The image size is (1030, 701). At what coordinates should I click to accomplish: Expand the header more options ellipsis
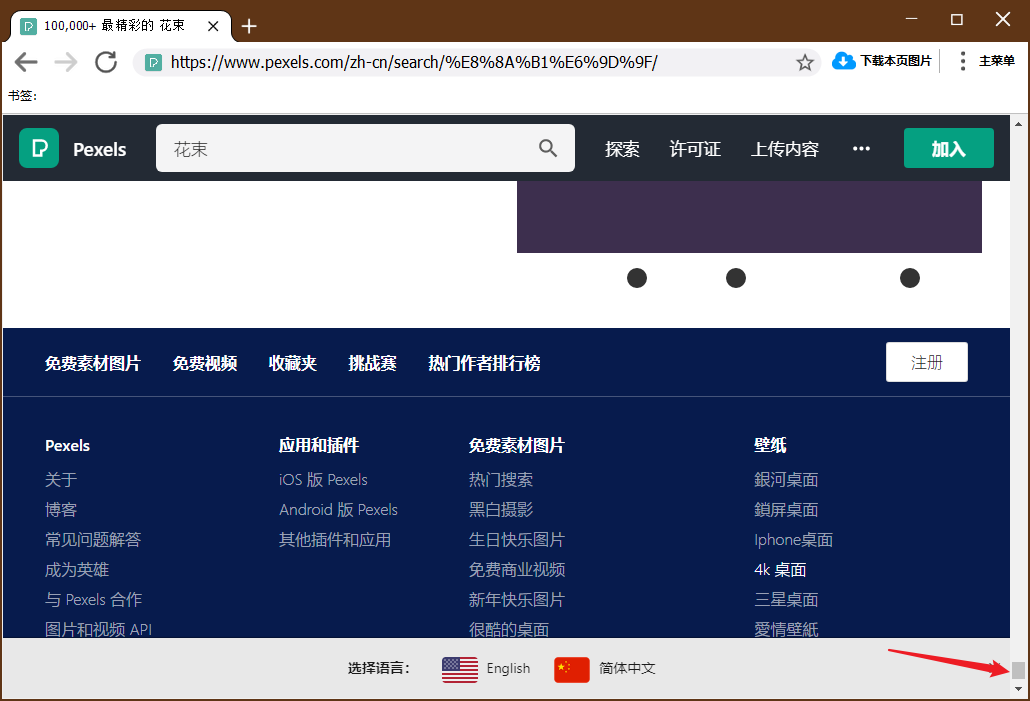861,148
